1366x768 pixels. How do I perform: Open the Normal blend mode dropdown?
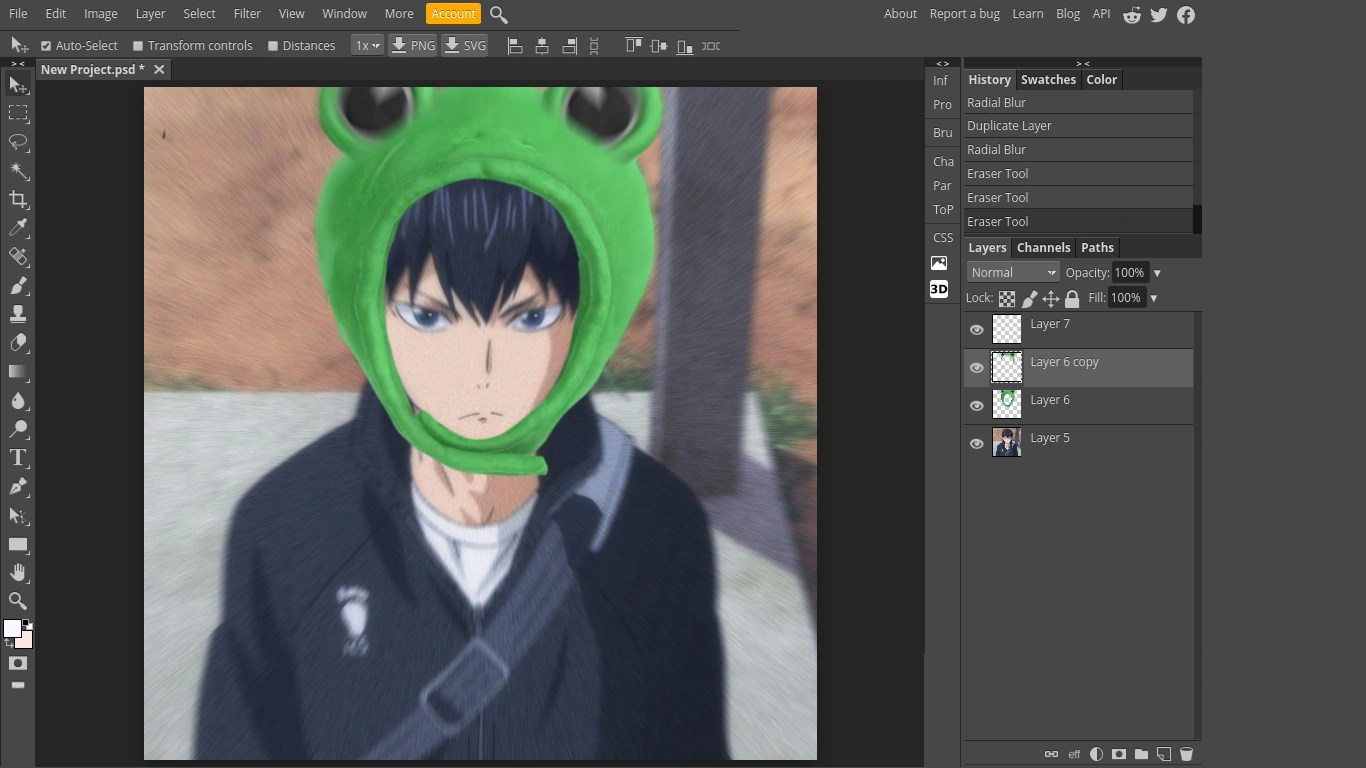pyautogui.click(x=1013, y=272)
